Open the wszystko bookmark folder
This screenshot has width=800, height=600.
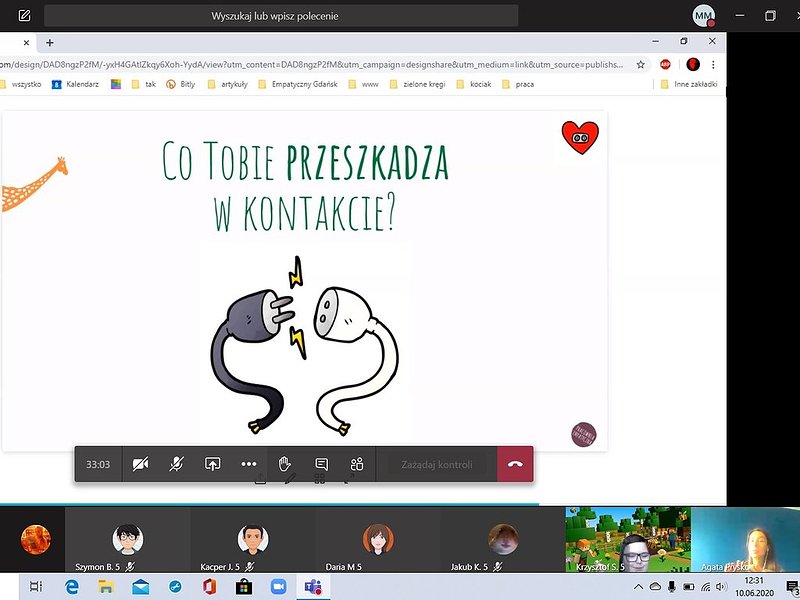click(x=21, y=84)
